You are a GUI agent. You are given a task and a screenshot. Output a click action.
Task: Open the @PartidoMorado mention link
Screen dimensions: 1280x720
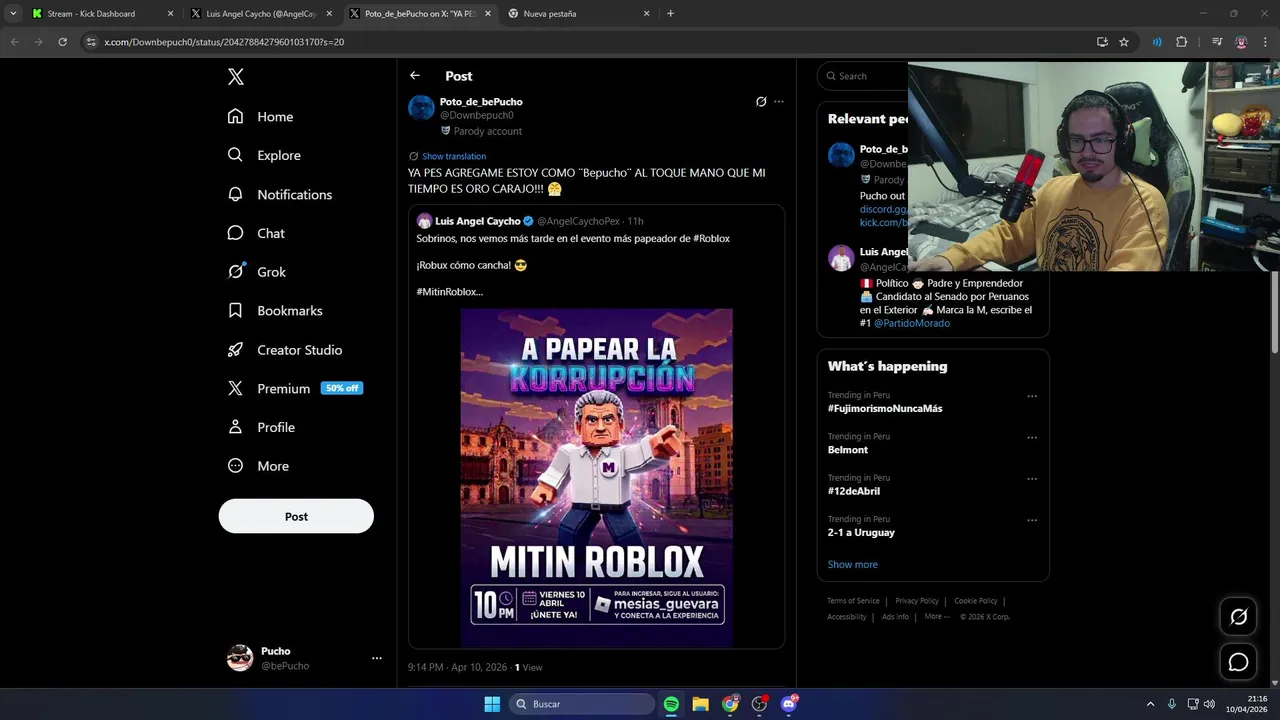(x=912, y=323)
